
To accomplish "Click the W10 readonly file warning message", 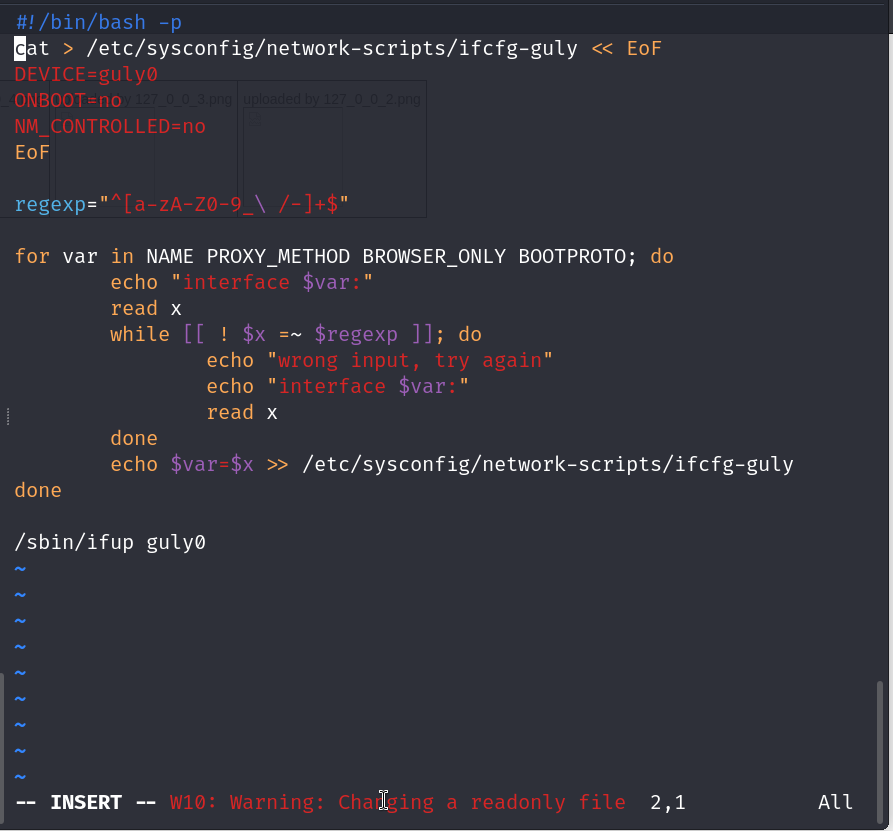I will pyautogui.click(x=398, y=802).
